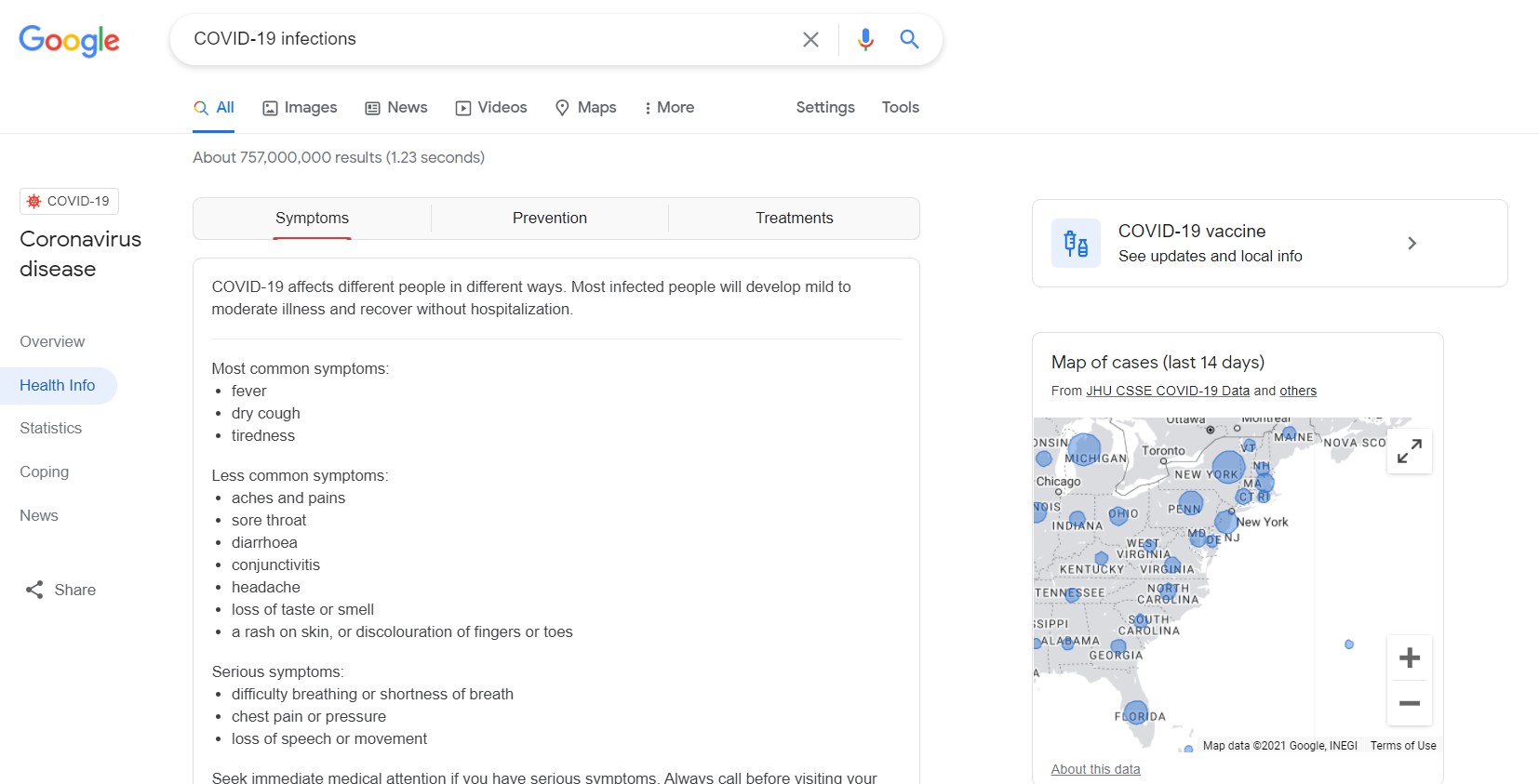Click the vaccine syringe icon
The height and width of the screenshot is (784, 1539).
point(1076,244)
